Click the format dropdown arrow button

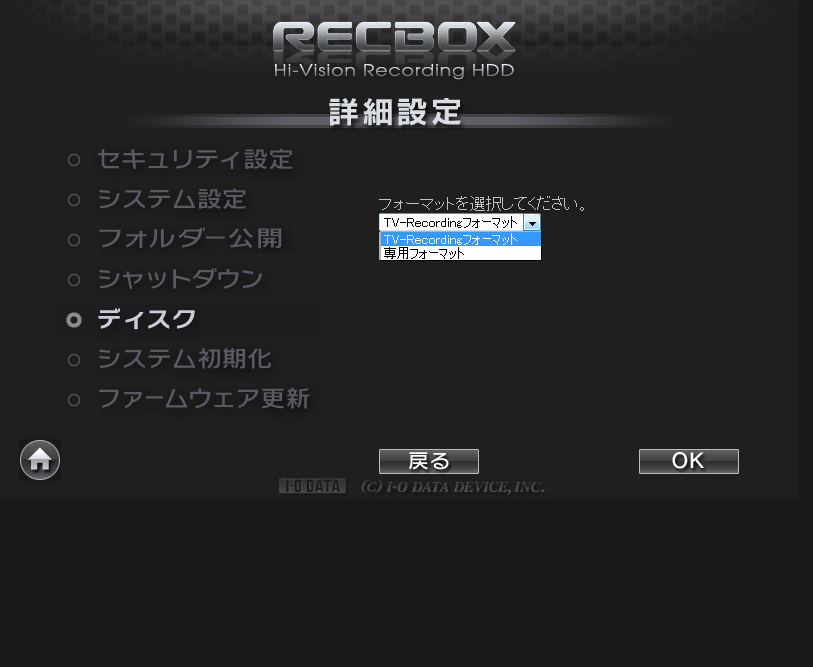(x=532, y=223)
